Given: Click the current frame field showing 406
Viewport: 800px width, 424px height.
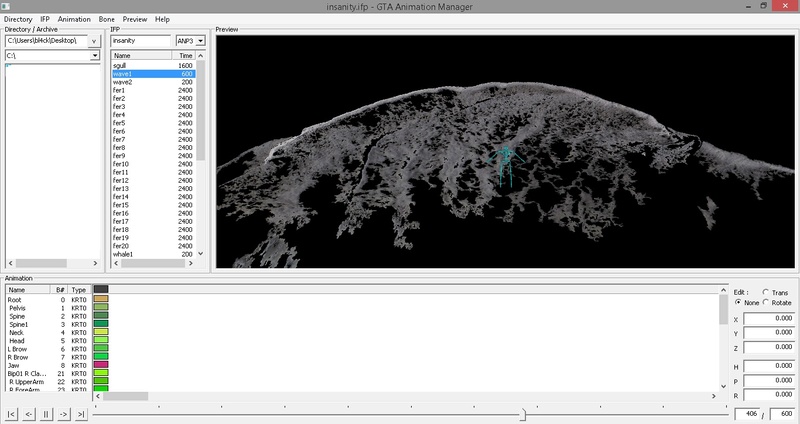Looking at the screenshot, I should point(747,414).
